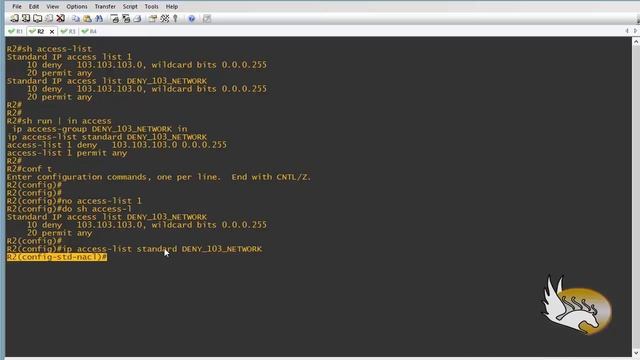The width and height of the screenshot is (640, 360).
Task: Click the Connect in Tab icon
Action: [38, 18]
